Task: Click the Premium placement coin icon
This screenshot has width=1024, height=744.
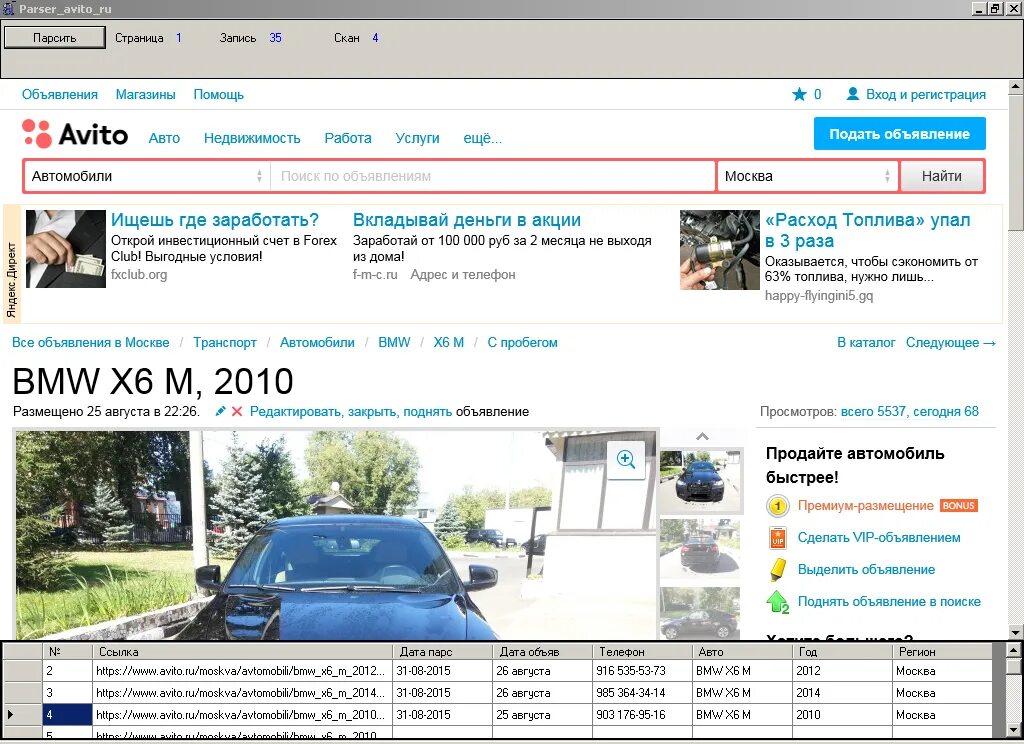Action: click(x=777, y=506)
